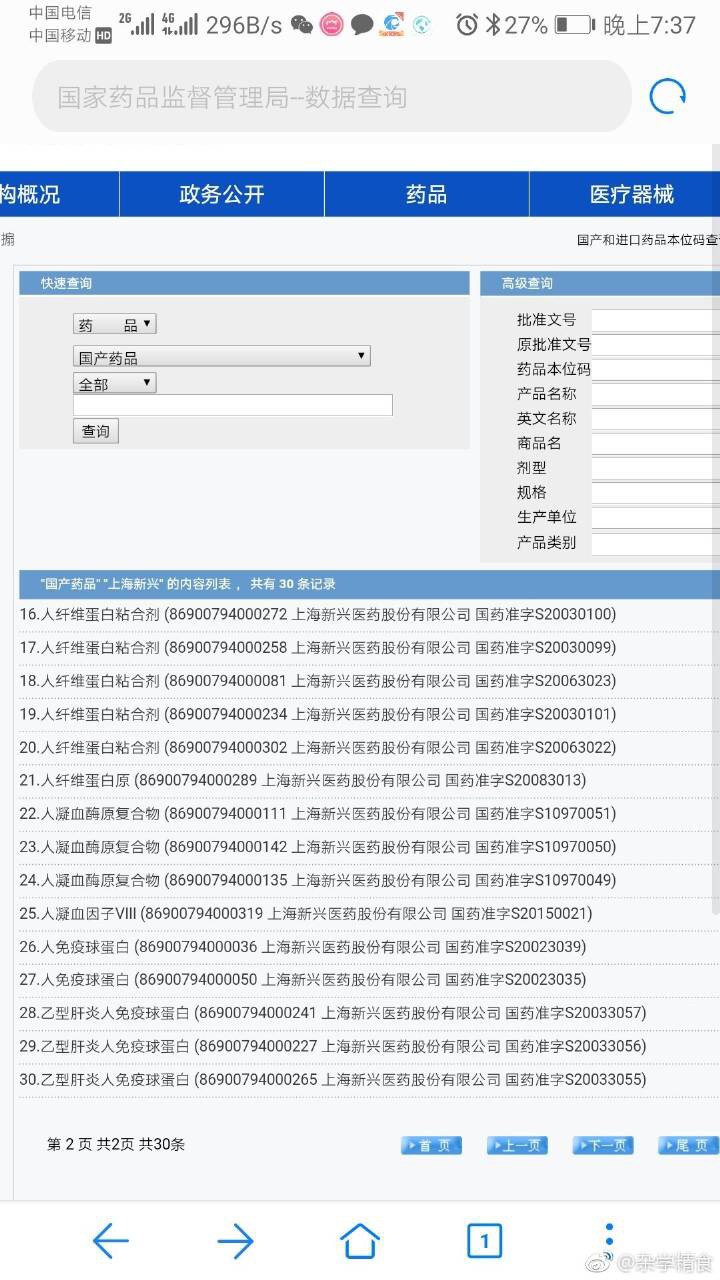Open record 16 人纤维蛋白粘合剂 S20030100
Viewport: 720px width, 1280px height.
(x=318, y=614)
